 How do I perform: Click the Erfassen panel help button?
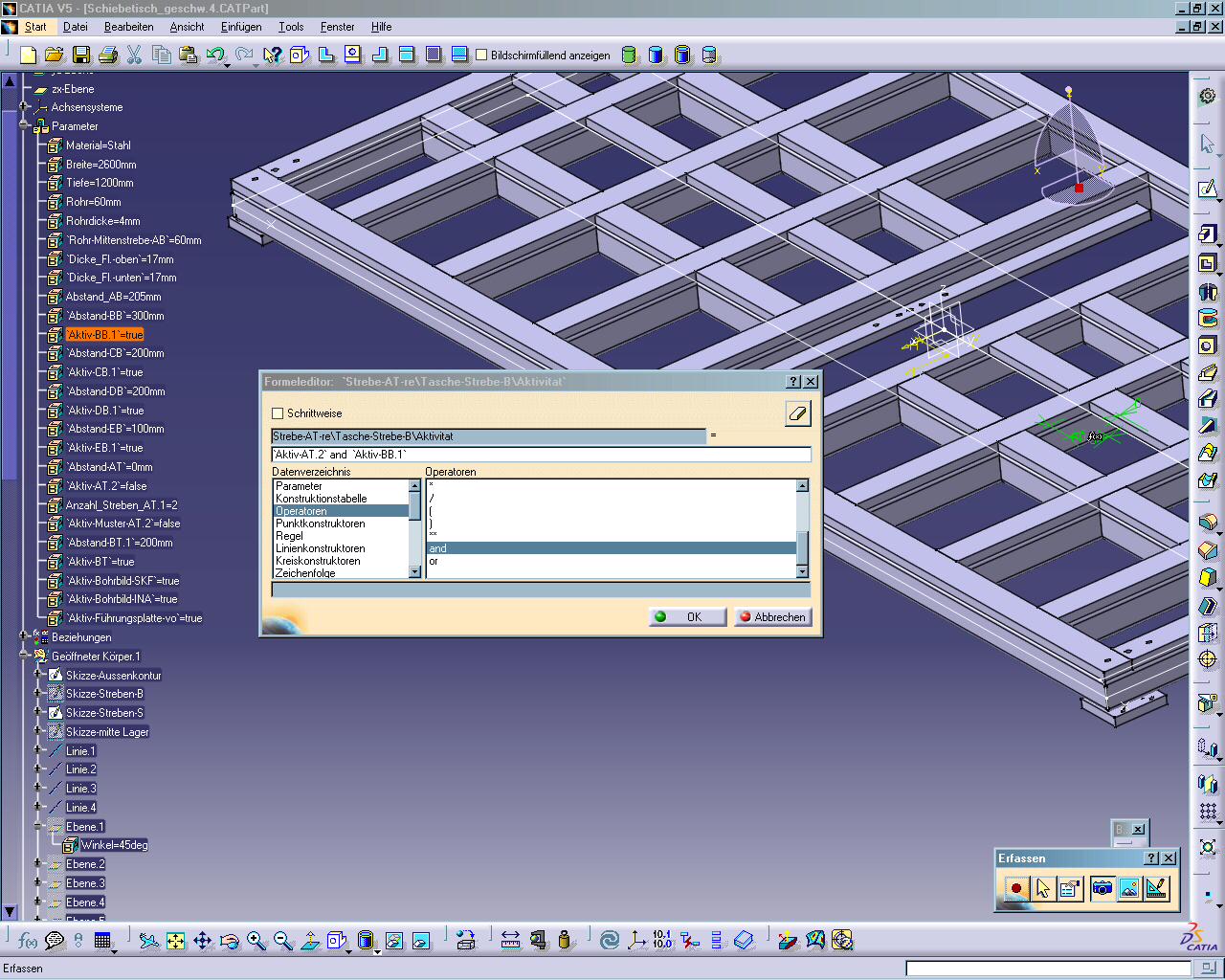pos(1152,858)
